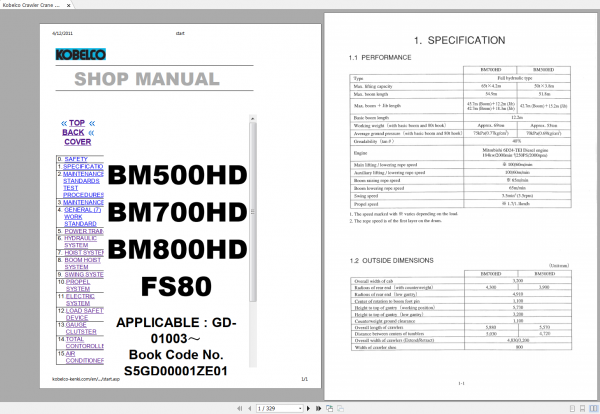This screenshot has width=600, height=414.
Task: Click the BM700HD model heading
Action: coord(177,212)
